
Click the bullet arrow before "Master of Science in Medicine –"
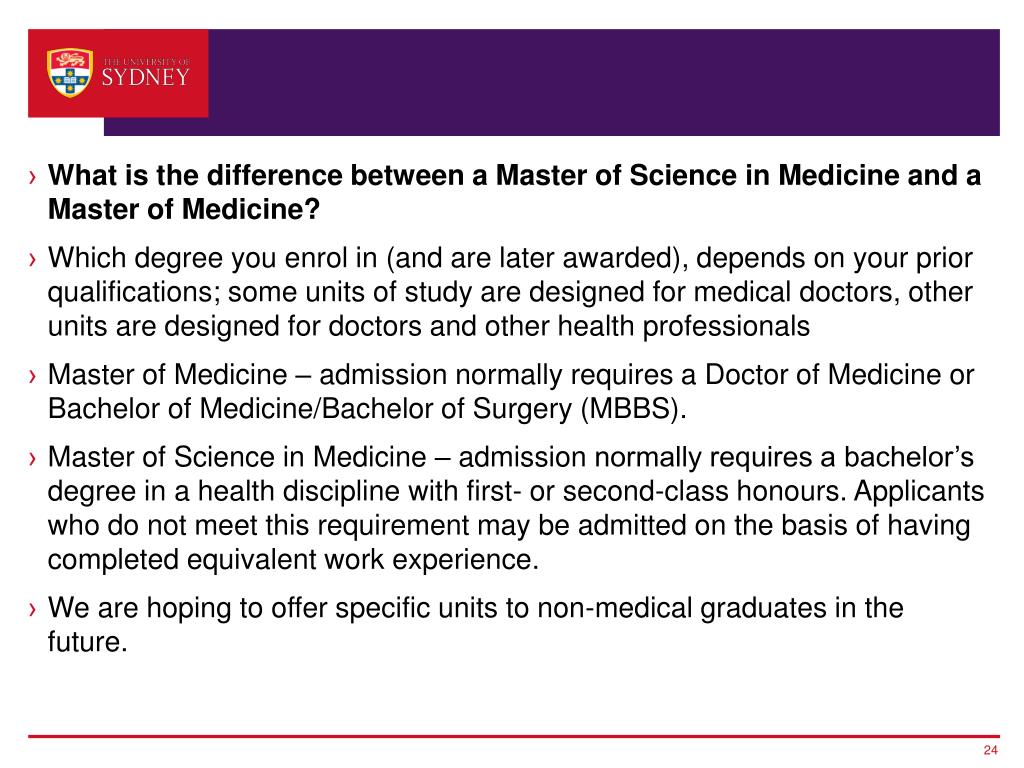(x=33, y=460)
